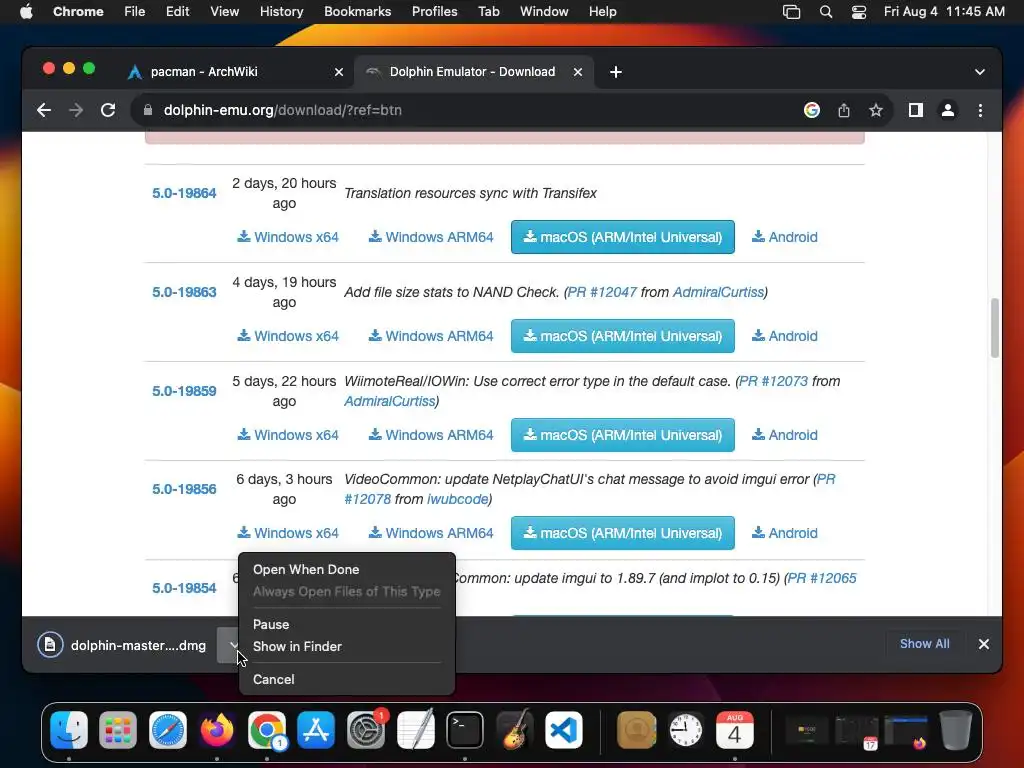Download Android build of 5.0-19859
The width and height of the screenshot is (1024, 768).
[x=785, y=435]
